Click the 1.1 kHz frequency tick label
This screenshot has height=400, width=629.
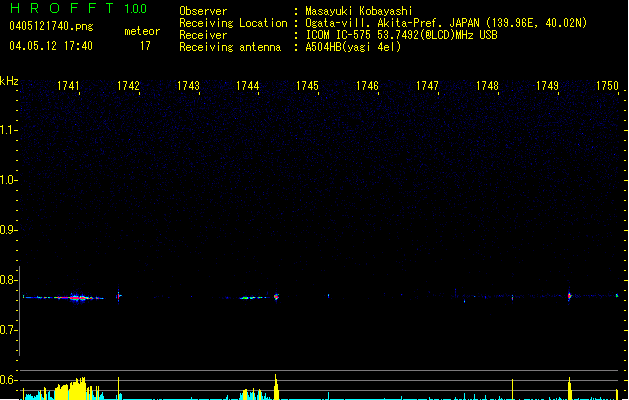[8, 130]
